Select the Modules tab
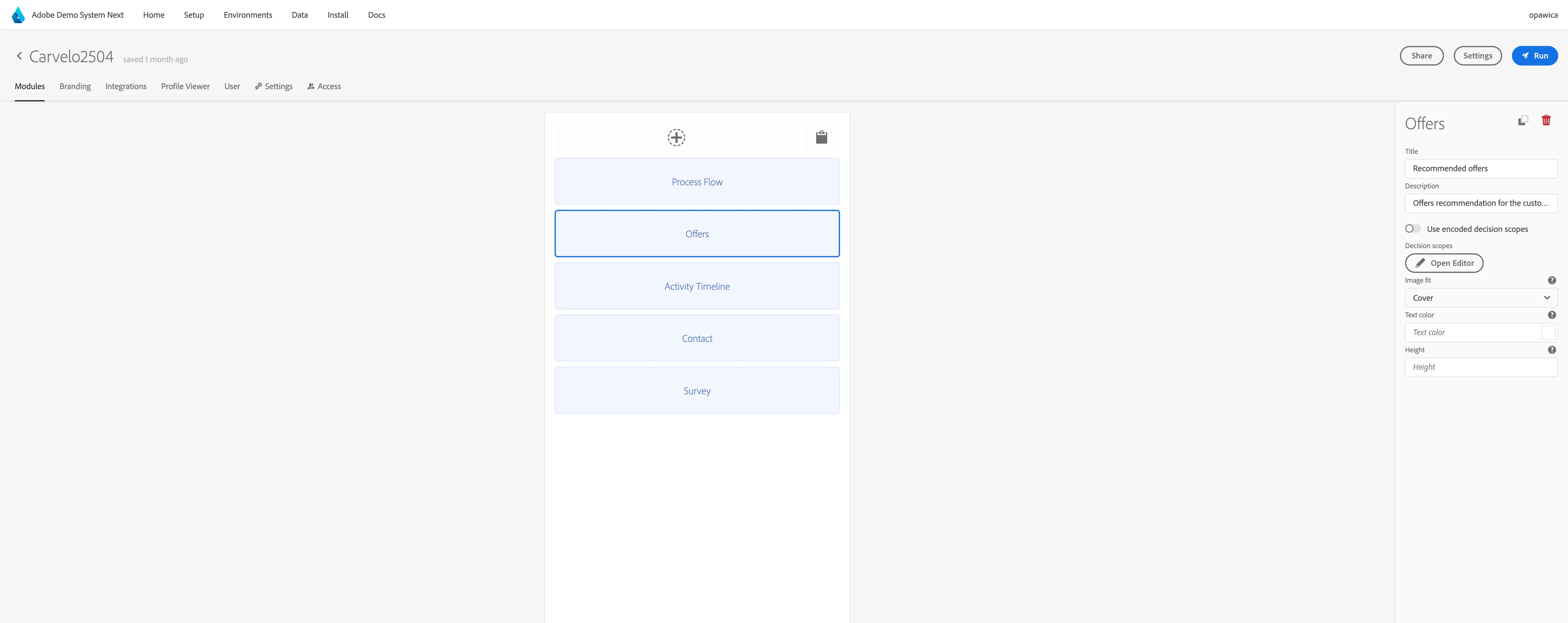The height and width of the screenshot is (623, 1568). click(x=30, y=86)
